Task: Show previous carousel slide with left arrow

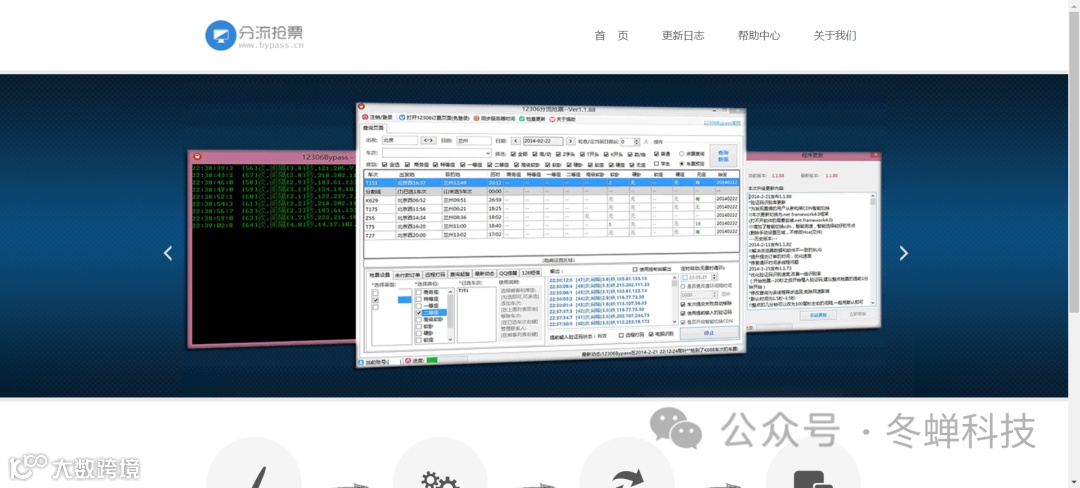Action: (168, 253)
